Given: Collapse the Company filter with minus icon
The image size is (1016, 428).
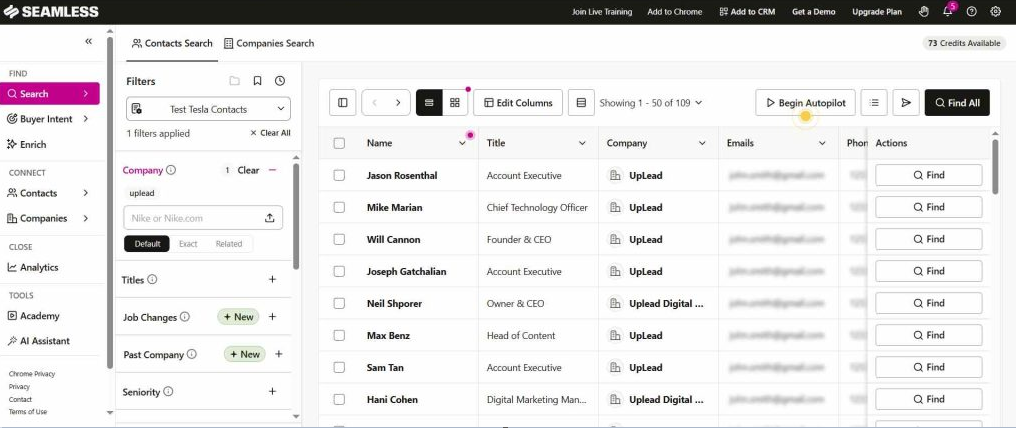Looking at the screenshot, I should [273, 170].
